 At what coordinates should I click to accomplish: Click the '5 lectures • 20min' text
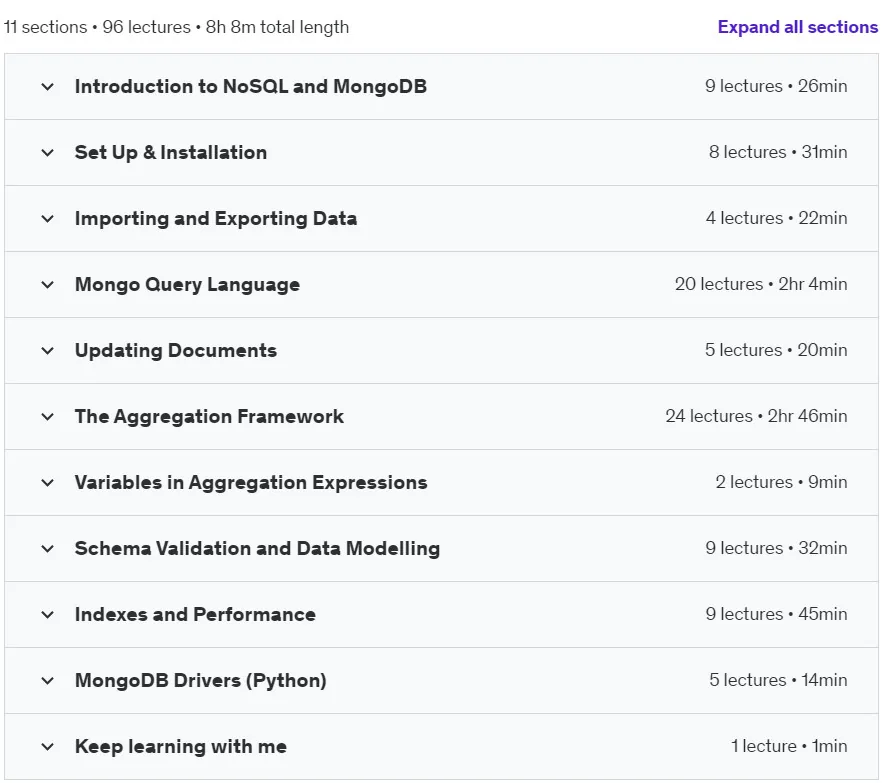(x=776, y=350)
